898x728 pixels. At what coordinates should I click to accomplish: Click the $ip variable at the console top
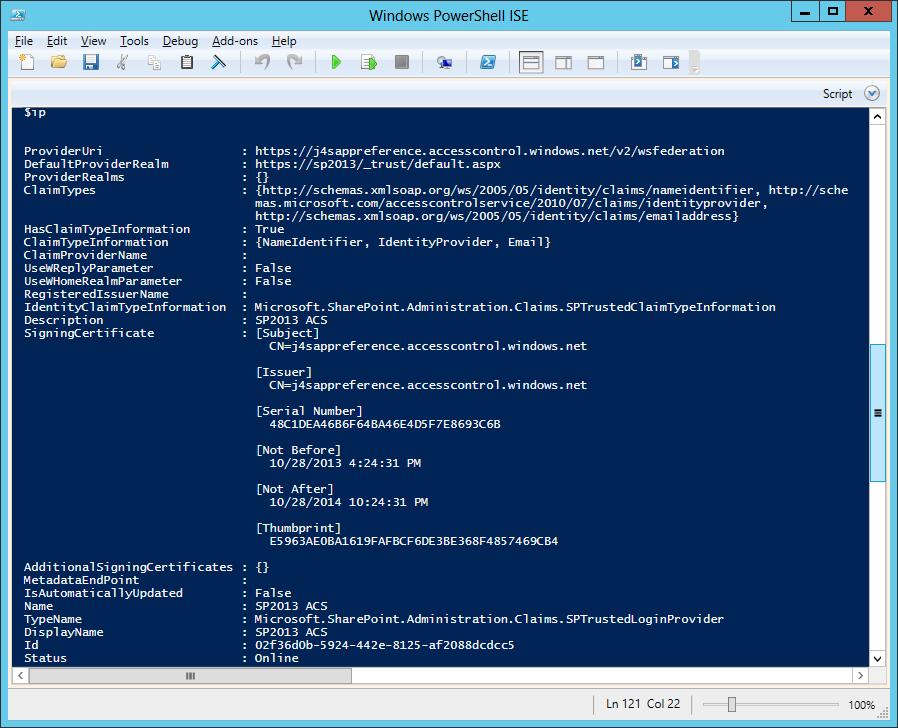click(x=35, y=112)
